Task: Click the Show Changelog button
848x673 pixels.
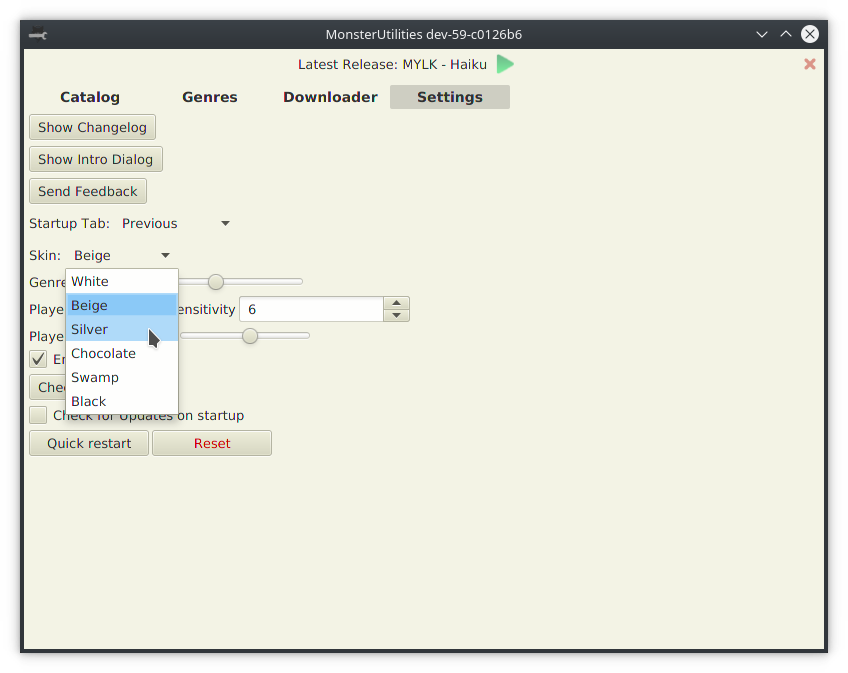Action: (x=92, y=128)
